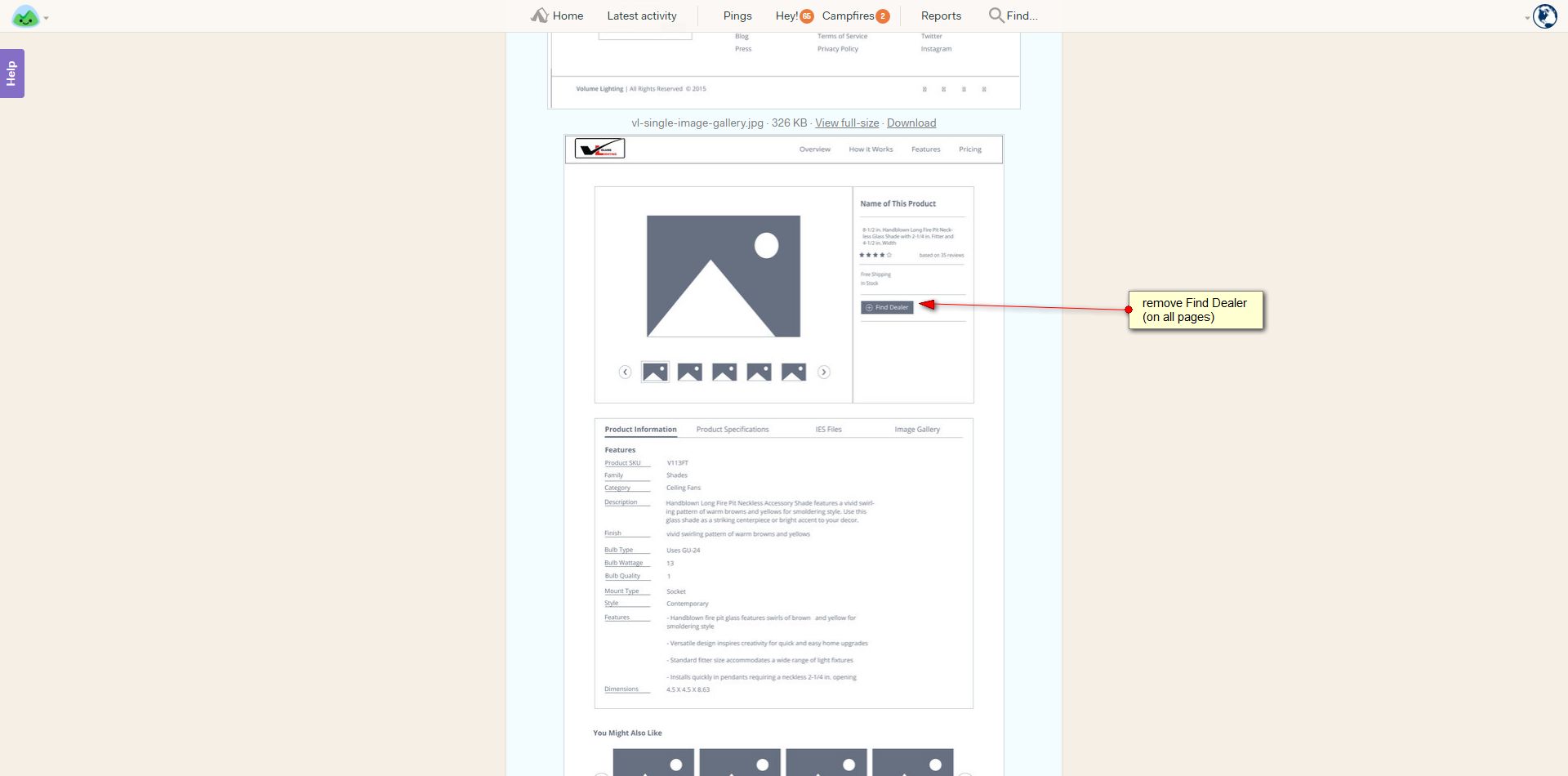Switch to the IES Files tab
This screenshot has width=1568, height=776.
tap(828, 430)
